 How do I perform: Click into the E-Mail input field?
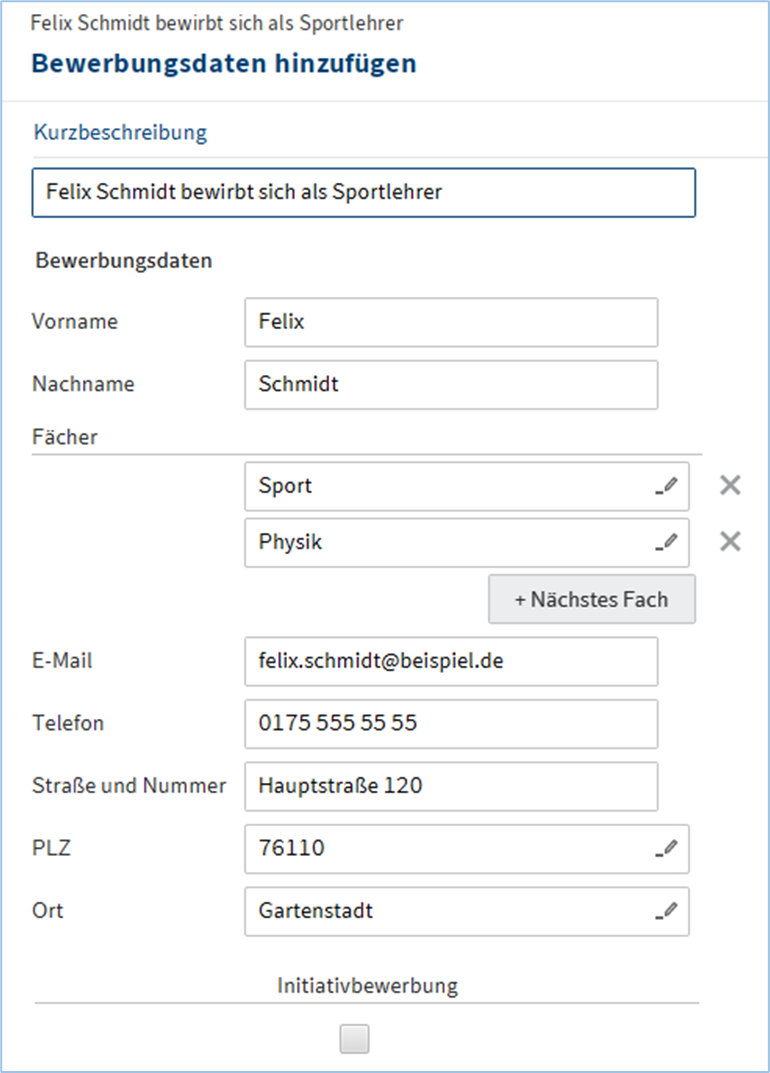coord(450,661)
